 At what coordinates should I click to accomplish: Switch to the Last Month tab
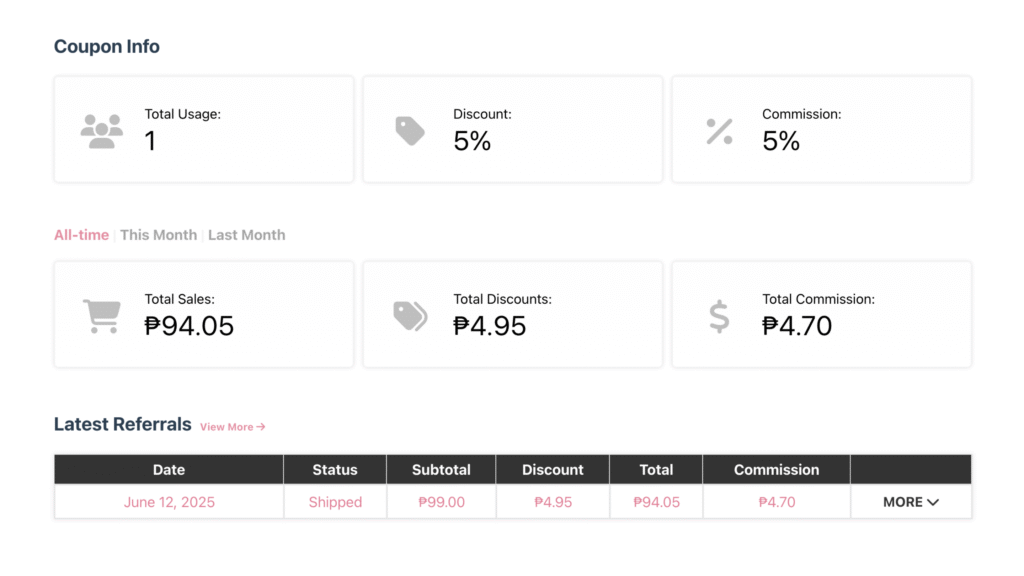click(246, 235)
